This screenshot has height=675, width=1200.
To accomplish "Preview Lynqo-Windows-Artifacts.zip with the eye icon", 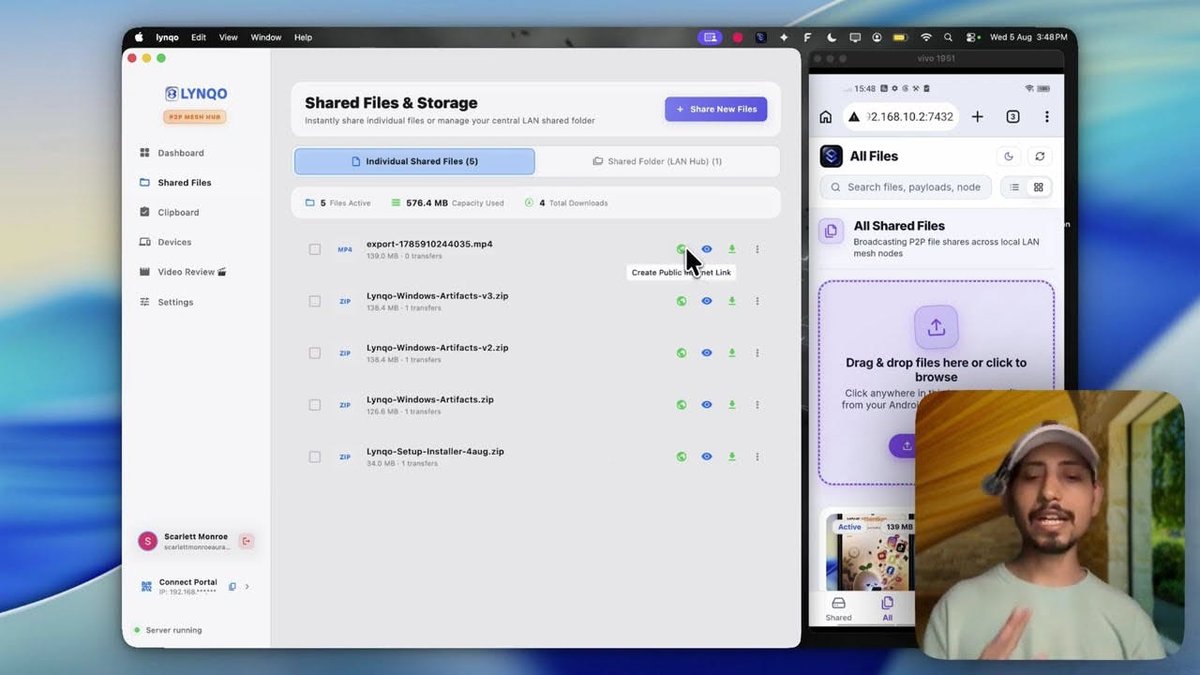I will coord(707,405).
